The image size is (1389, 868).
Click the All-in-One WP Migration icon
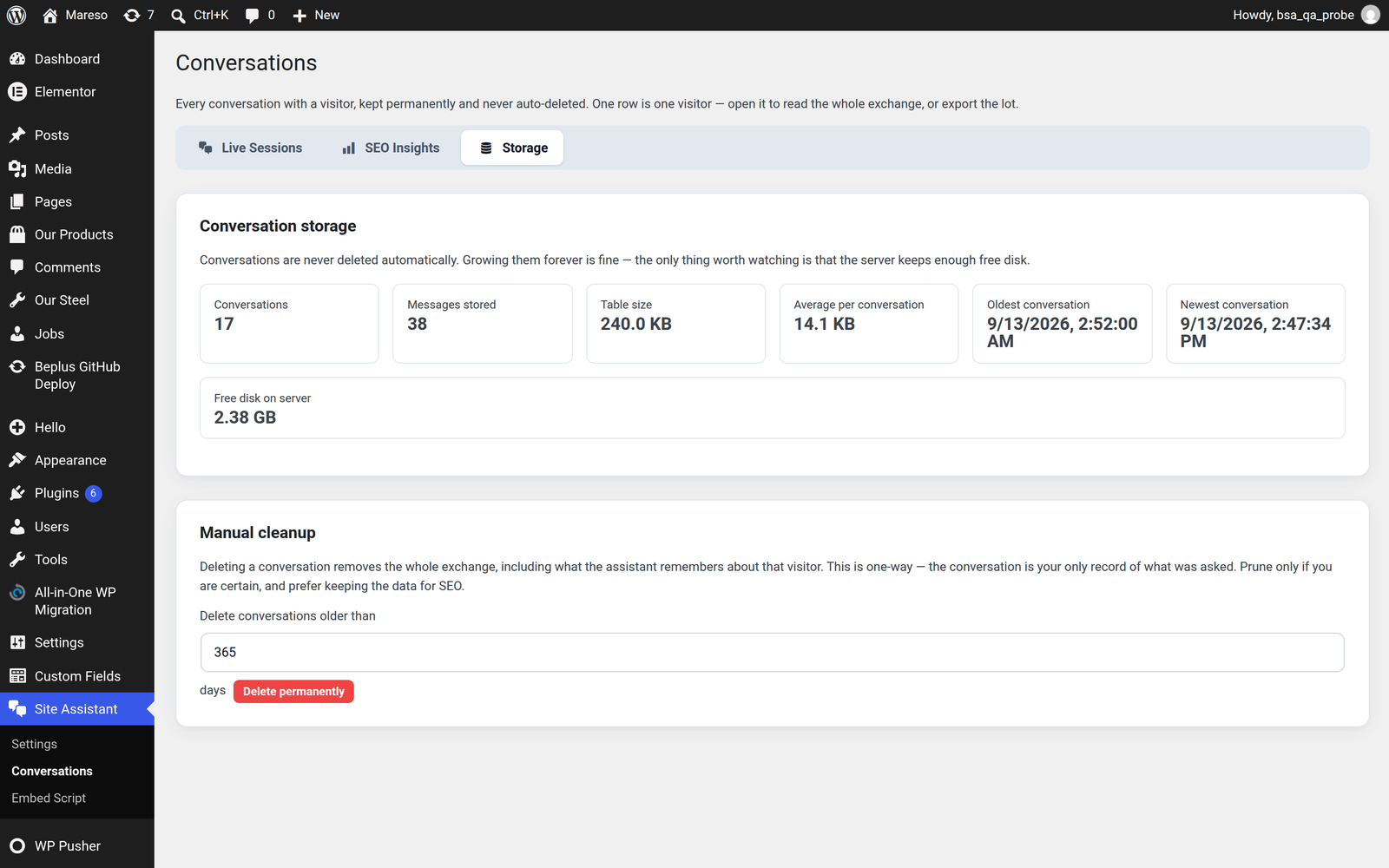[17, 593]
